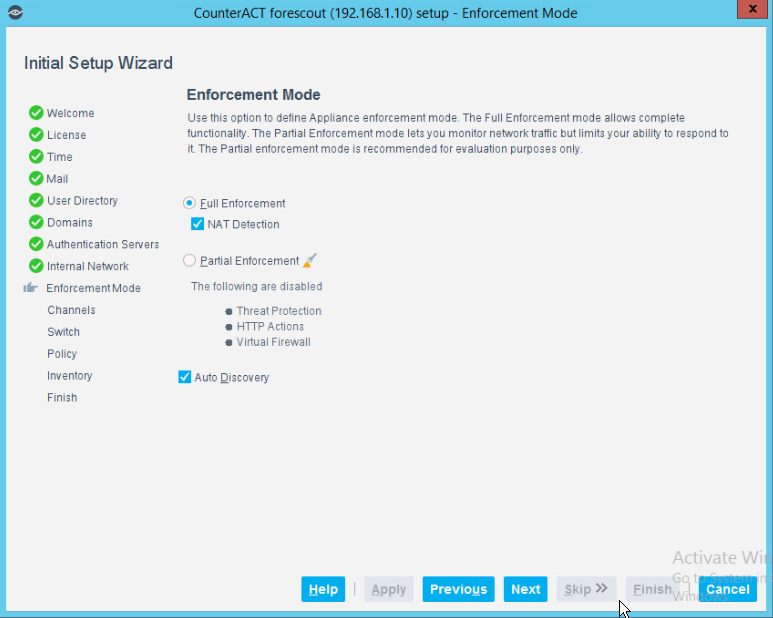
Task: Click the warning brush icon next to Partial Enforcement
Action: (310, 260)
